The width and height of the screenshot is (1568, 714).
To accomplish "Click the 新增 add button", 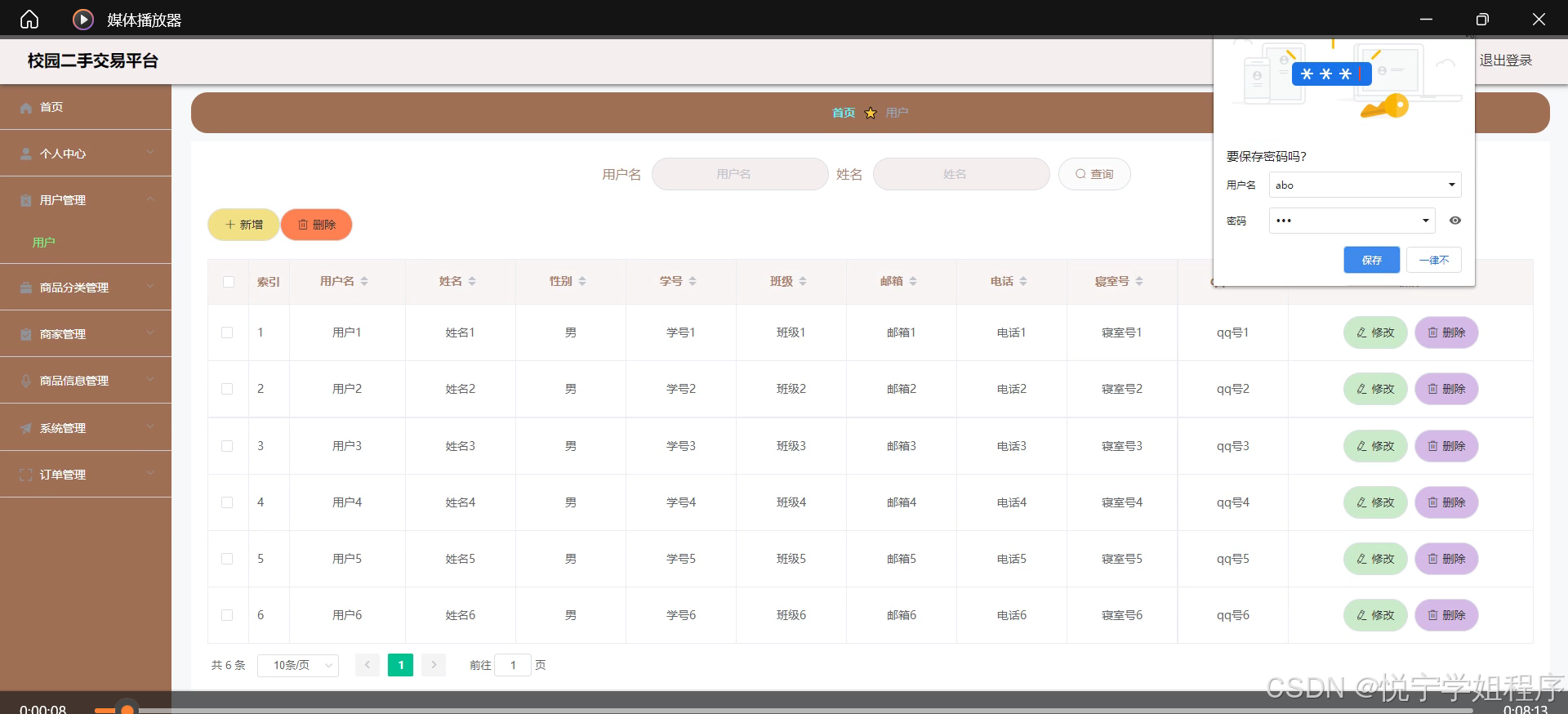I will click(x=243, y=225).
